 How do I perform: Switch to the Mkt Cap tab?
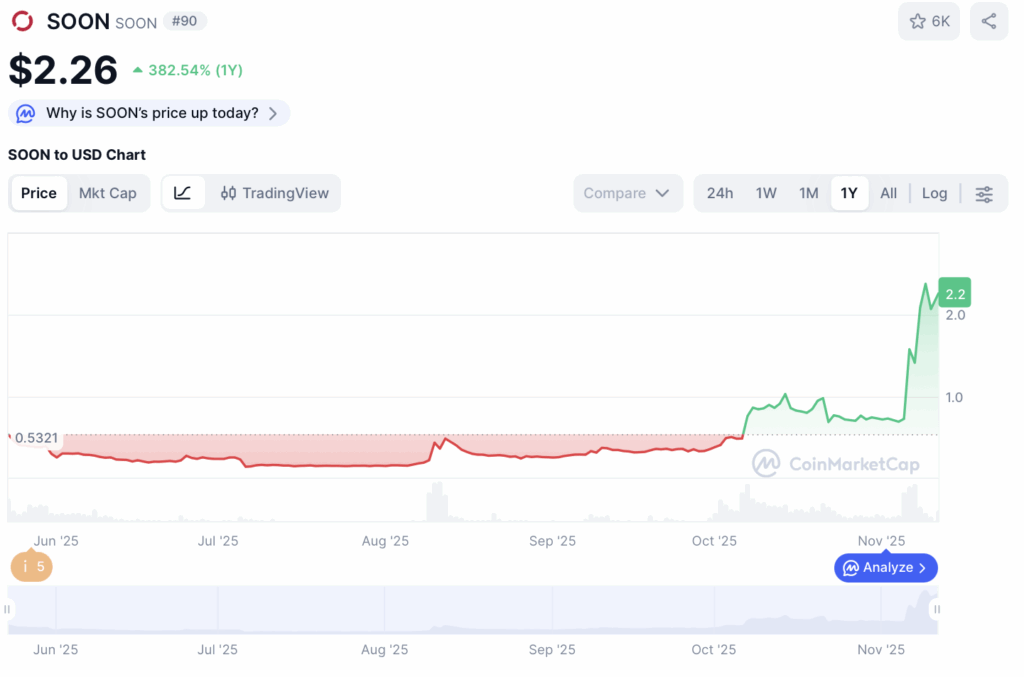(108, 193)
